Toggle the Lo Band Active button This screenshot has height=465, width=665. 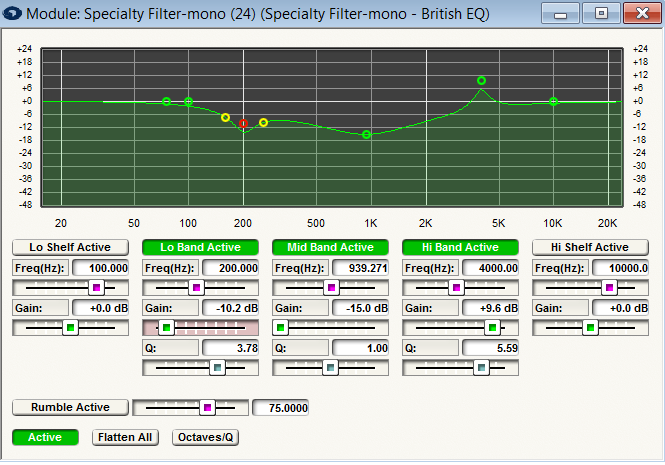point(200,247)
